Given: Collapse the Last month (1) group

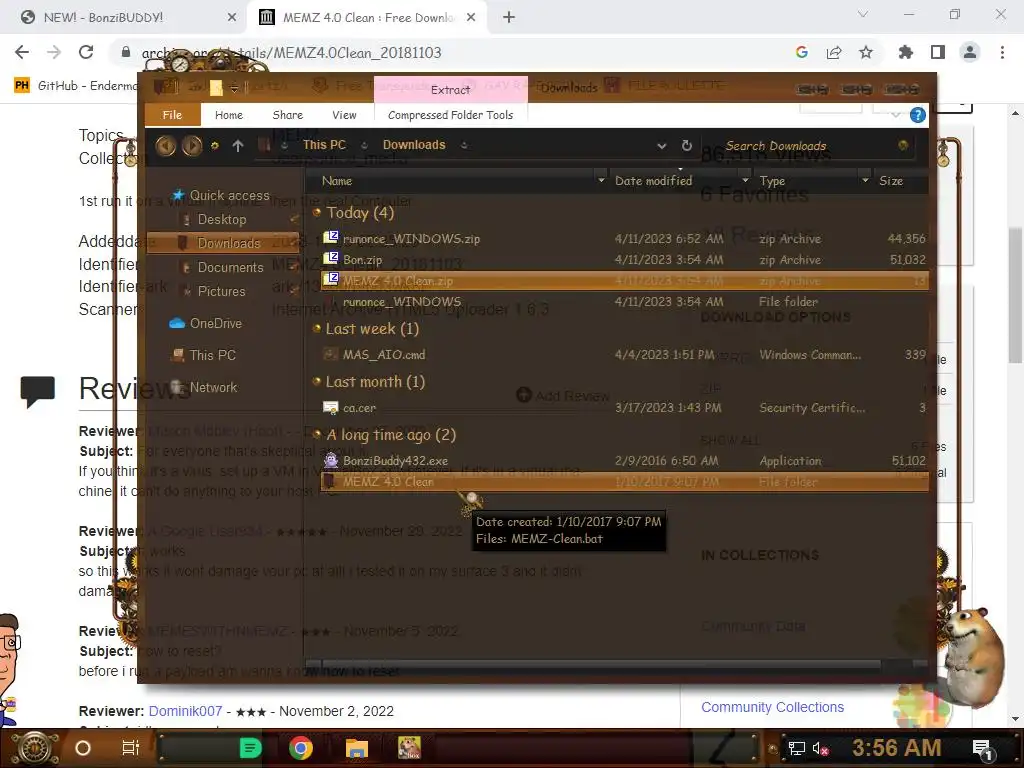Looking at the screenshot, I should coord(317,381).
